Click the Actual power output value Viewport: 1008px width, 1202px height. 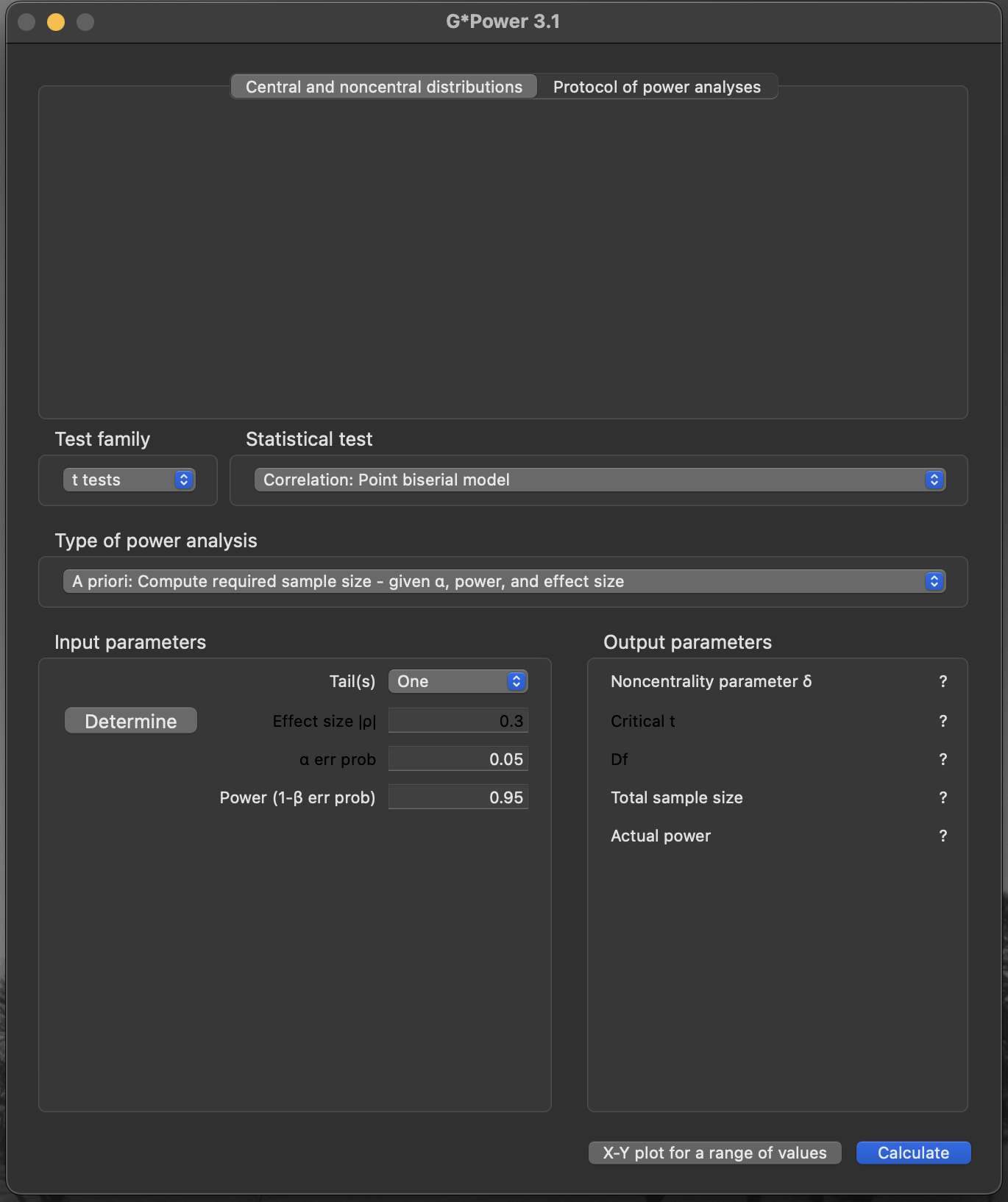[x=943, y=836]
